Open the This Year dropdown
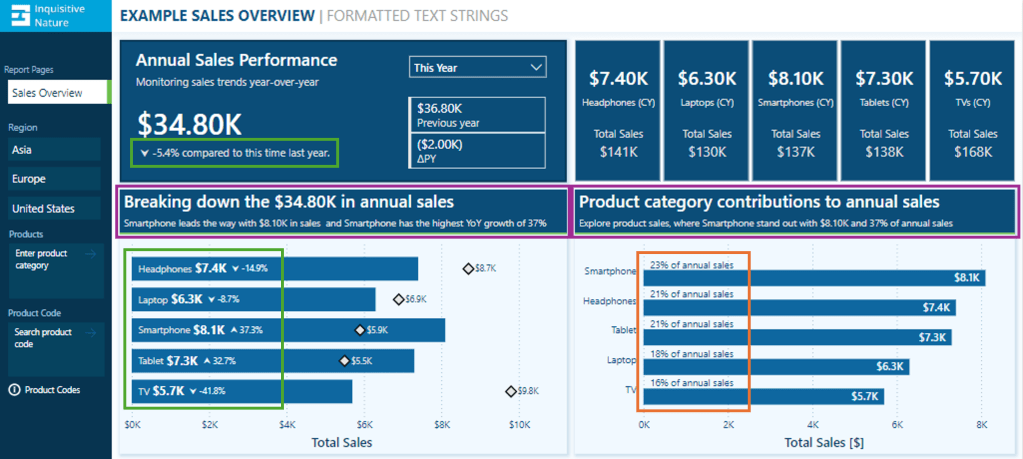The height and width of the screenshot is (459, 1023). point(478,67)
